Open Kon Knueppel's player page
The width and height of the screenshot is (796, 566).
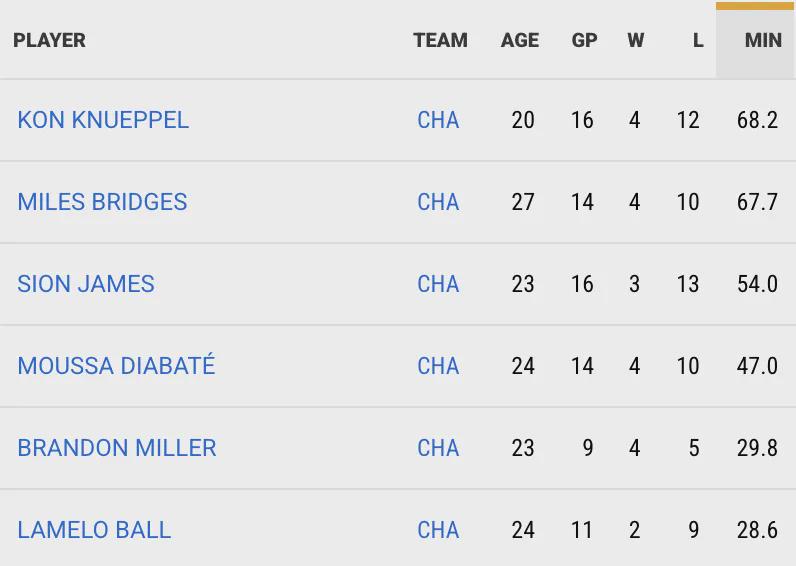point(103,120)
